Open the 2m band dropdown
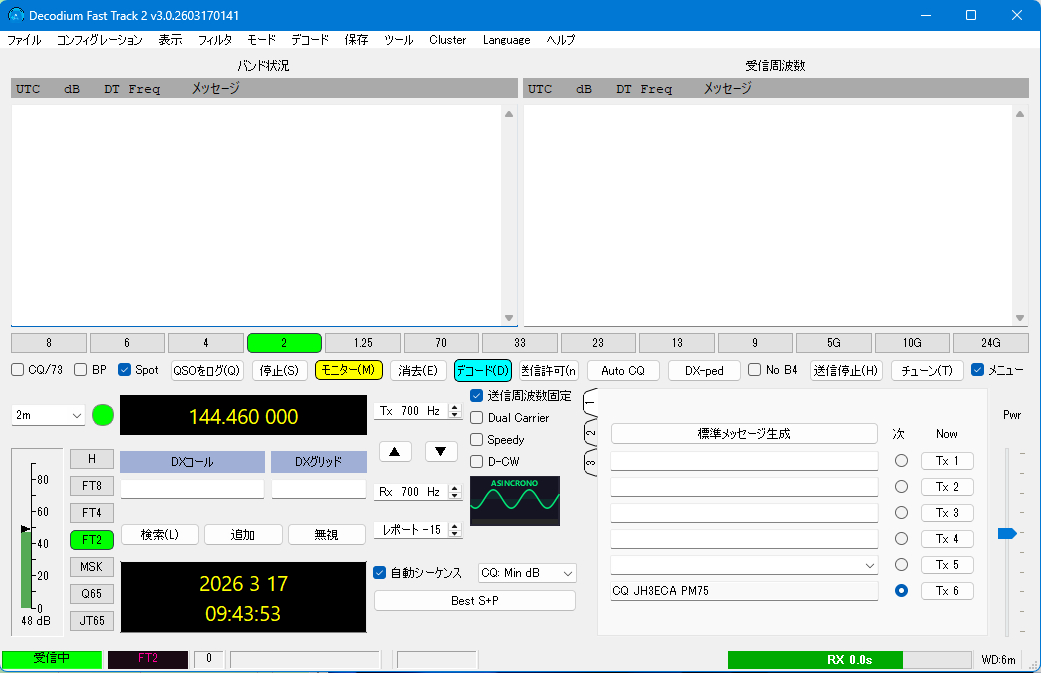1041x673 pixels. pos(49,415)
